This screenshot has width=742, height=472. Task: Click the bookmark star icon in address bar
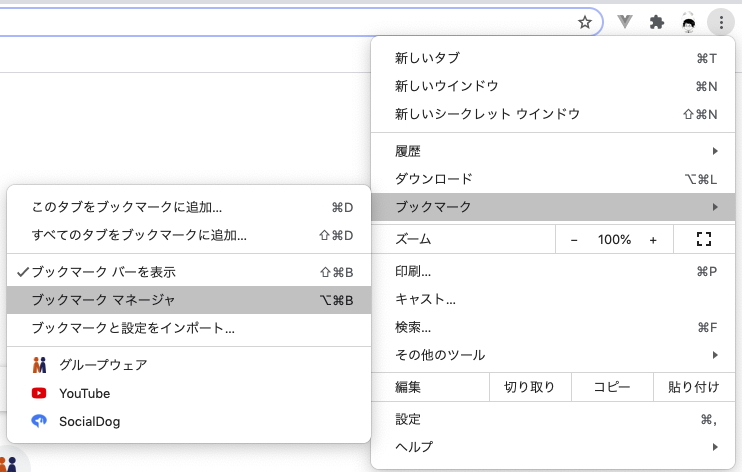(585, 22)
